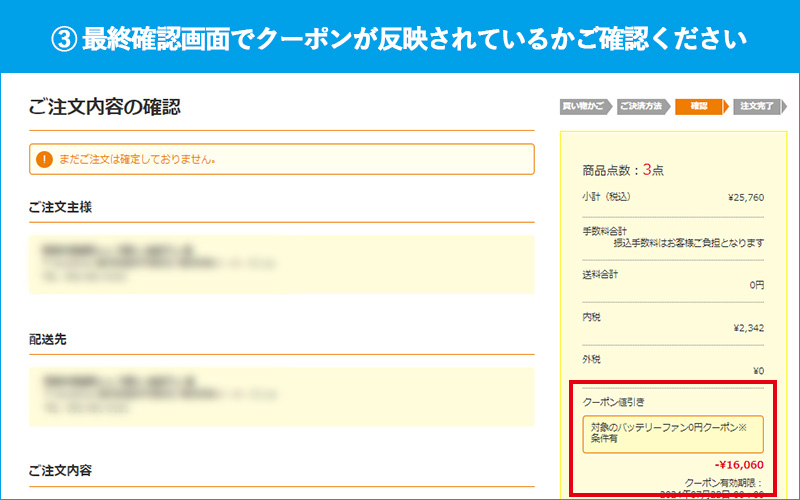Image resolution: width=800 pixels, height=500 pixels.
Task: Click the ご注文主様 section heading
Action: click(x=68, y=207)
